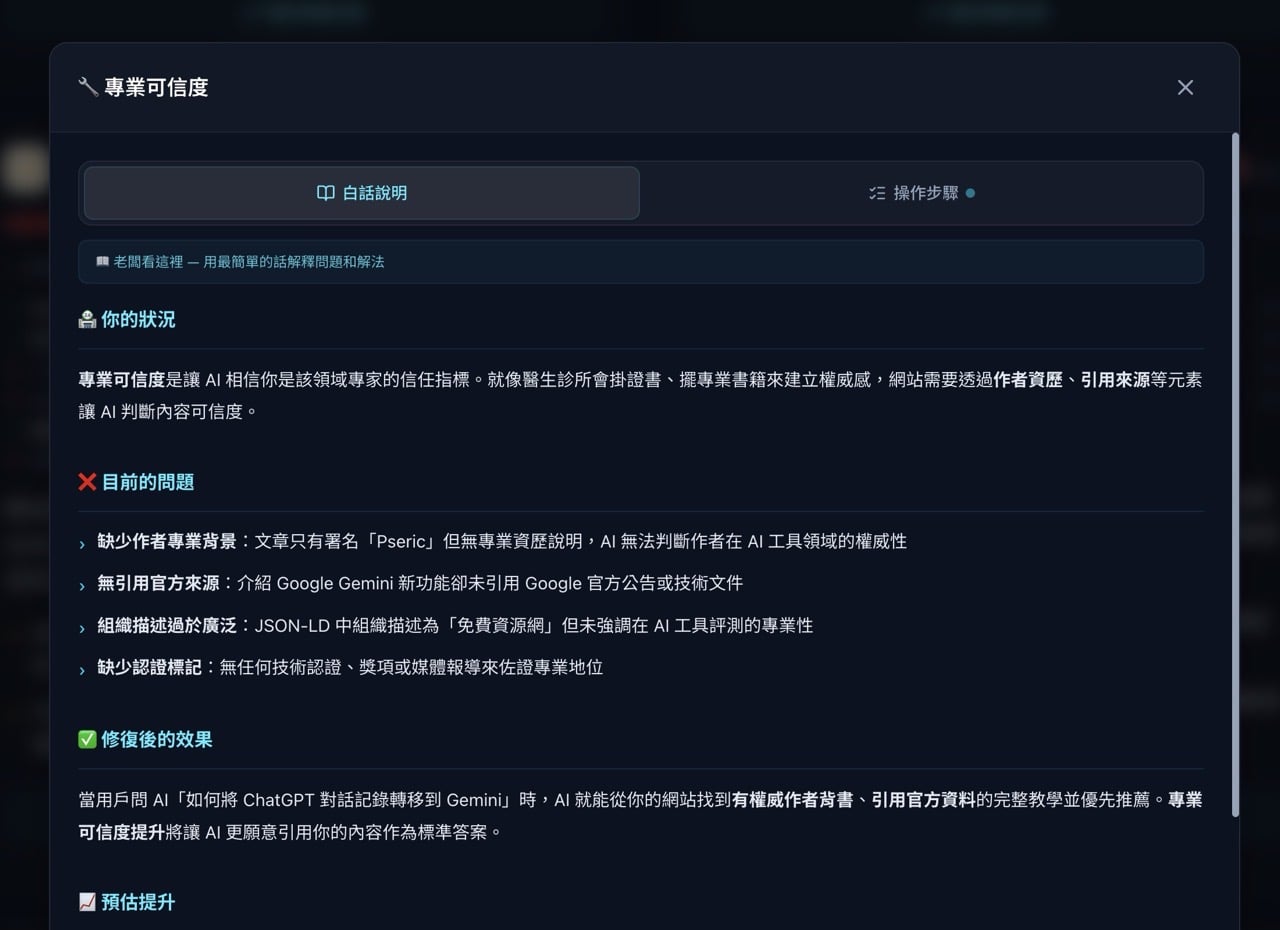Switch to the 操作步驟 tab
Image resolution: width=1280 pixels, height=930 pixels.
click(921, 193)
